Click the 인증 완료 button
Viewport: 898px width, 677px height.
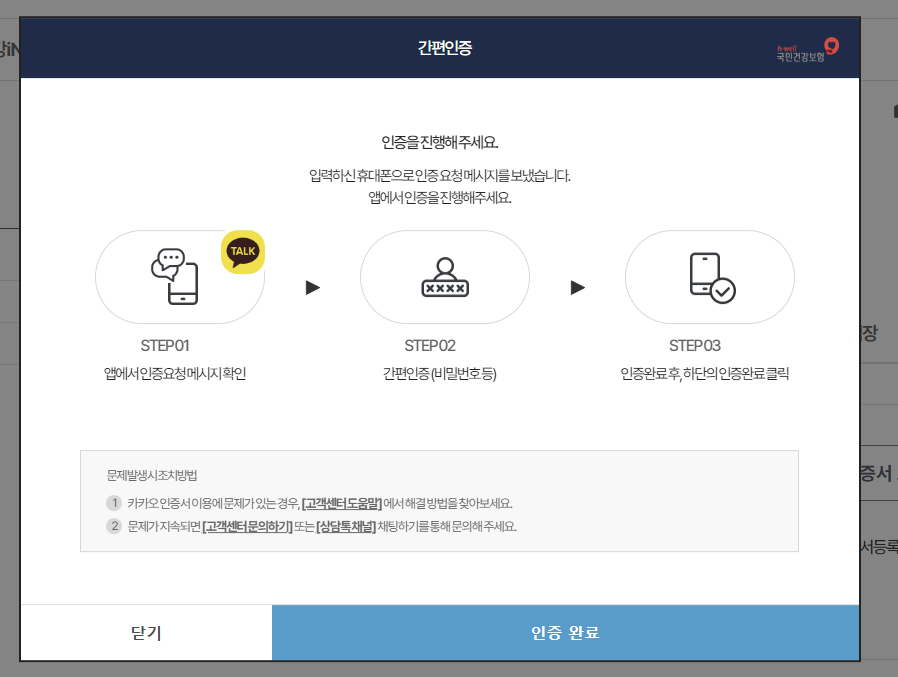[565, 632]
